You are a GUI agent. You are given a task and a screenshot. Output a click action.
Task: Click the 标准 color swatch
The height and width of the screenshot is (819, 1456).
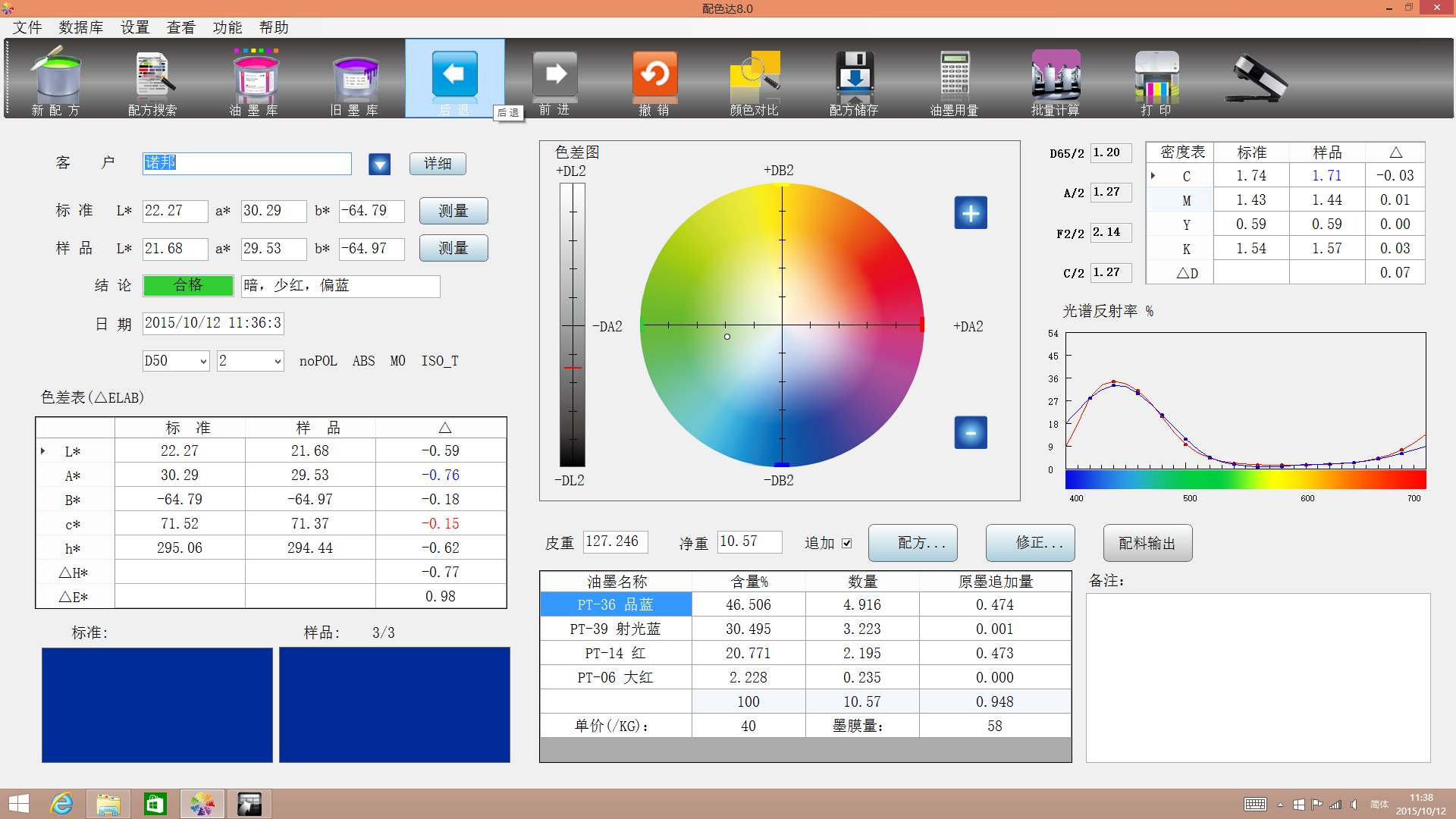[x=157, y=704]
